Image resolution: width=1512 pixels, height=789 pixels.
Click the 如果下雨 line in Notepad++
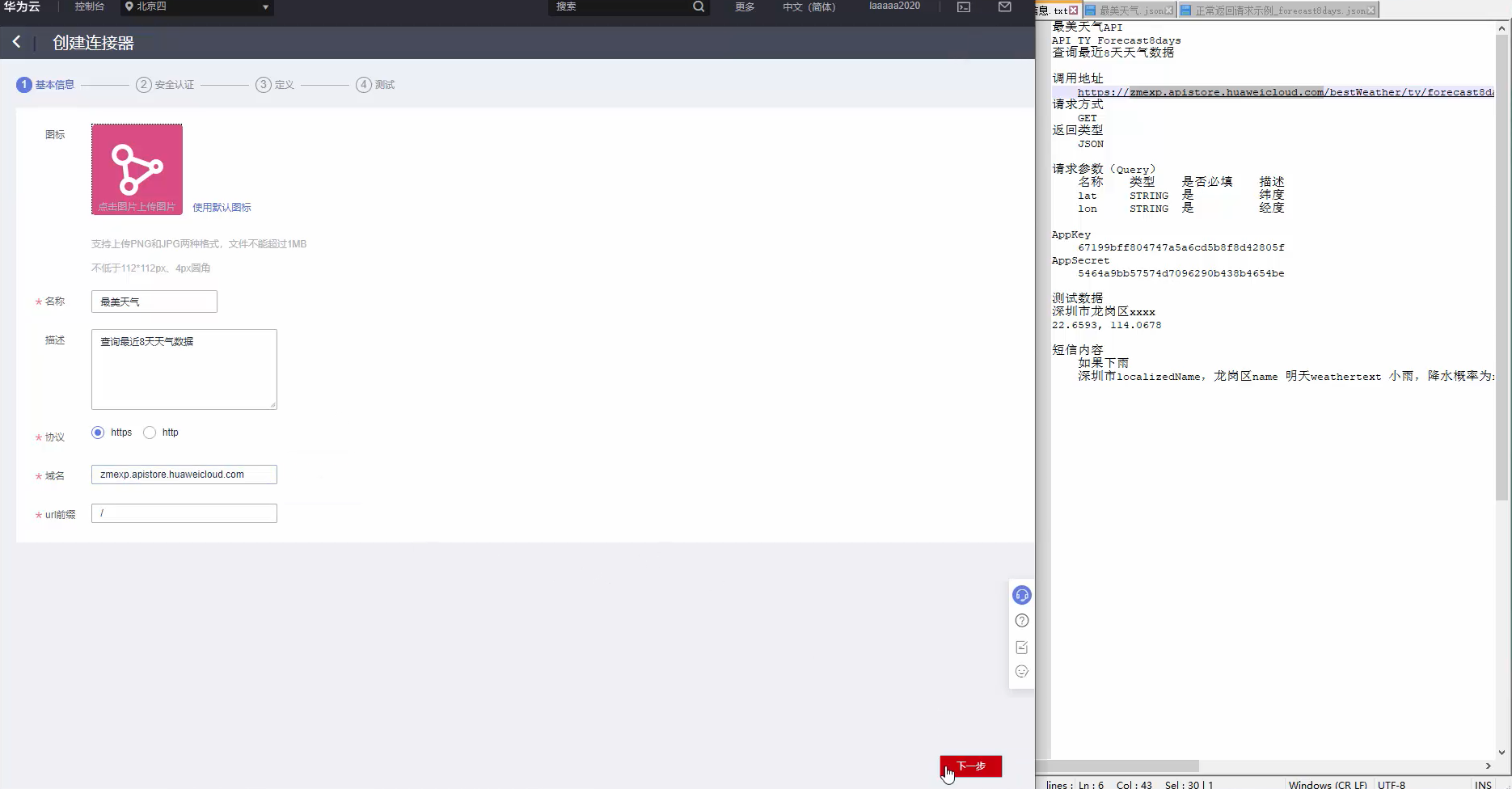click(x=1104, y=363)
